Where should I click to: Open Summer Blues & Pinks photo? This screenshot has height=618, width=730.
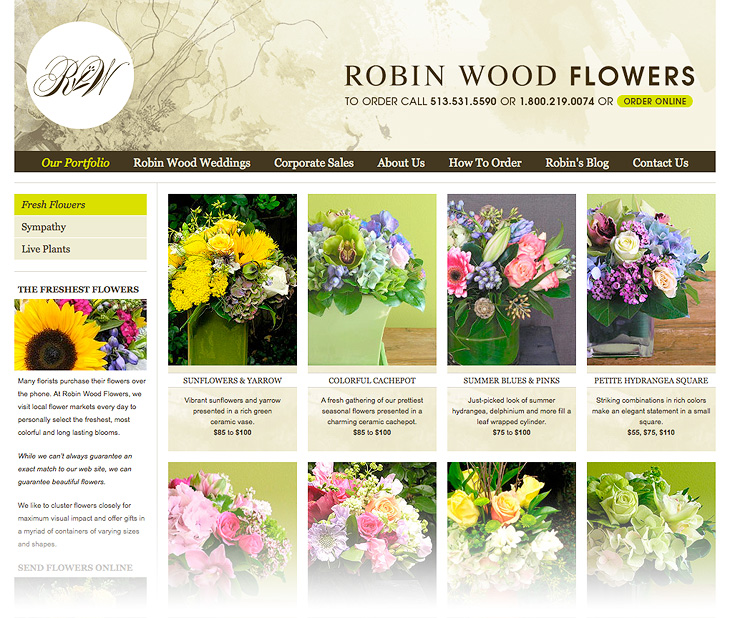pos(511,280)
